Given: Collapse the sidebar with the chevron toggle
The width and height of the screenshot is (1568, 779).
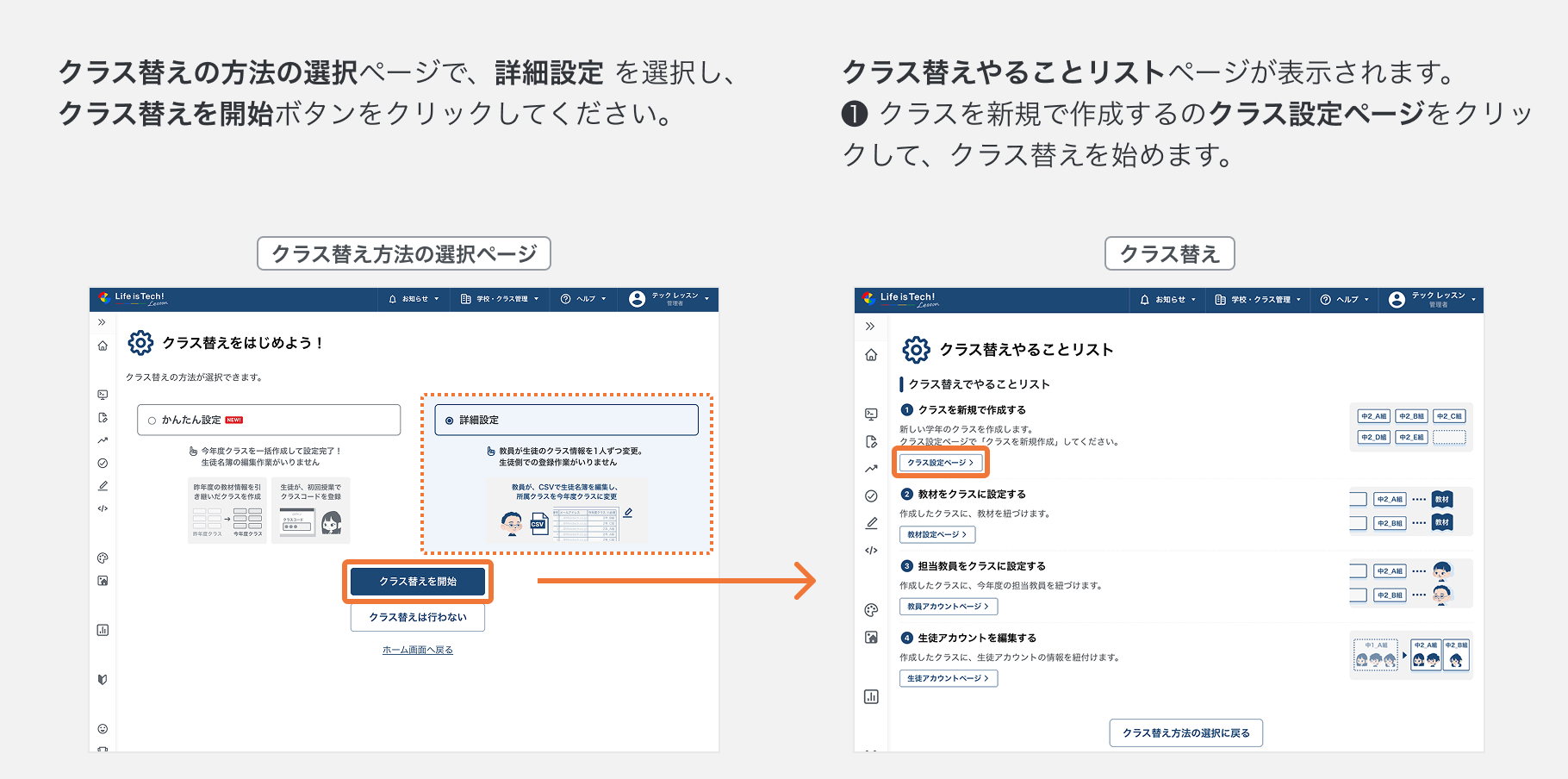Looking at the screenshot, I should [102, 321].
